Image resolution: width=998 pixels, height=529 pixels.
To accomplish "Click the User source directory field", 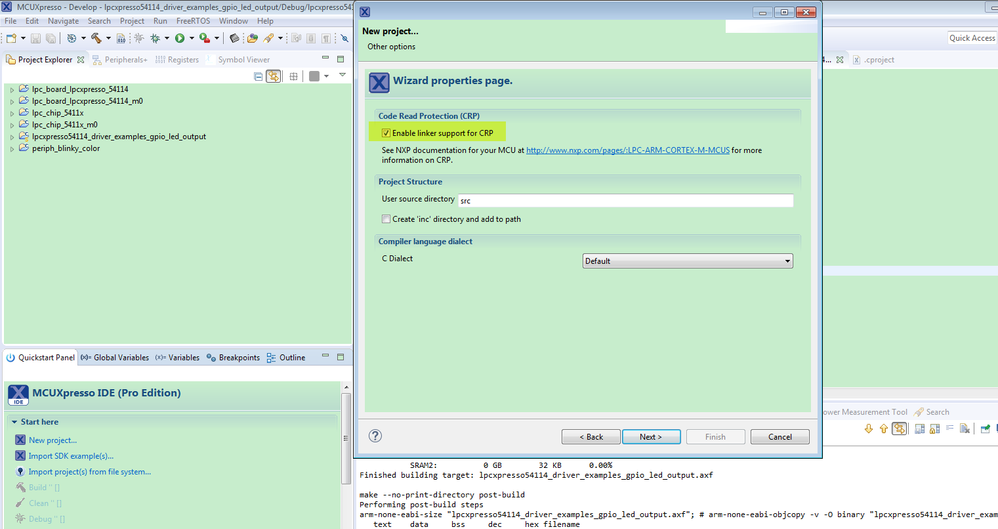I will click(x=626, y=201).
